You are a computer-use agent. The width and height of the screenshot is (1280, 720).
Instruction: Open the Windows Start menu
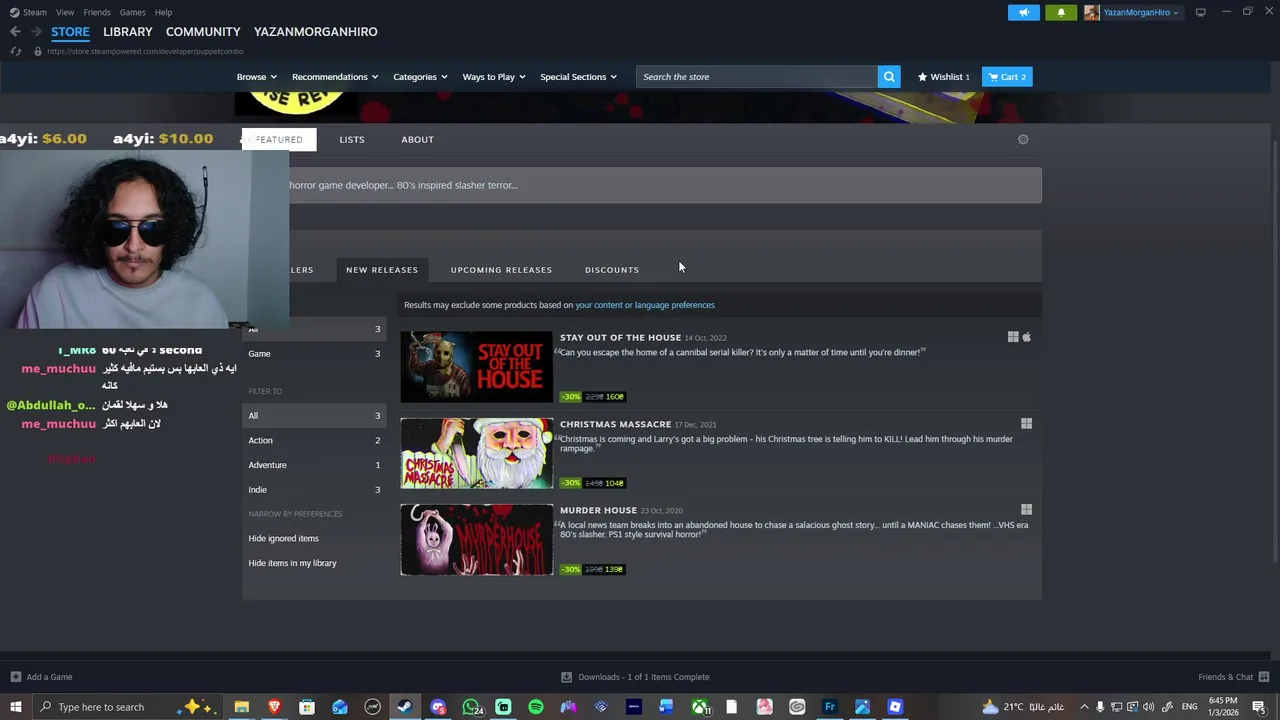[15, 707]
